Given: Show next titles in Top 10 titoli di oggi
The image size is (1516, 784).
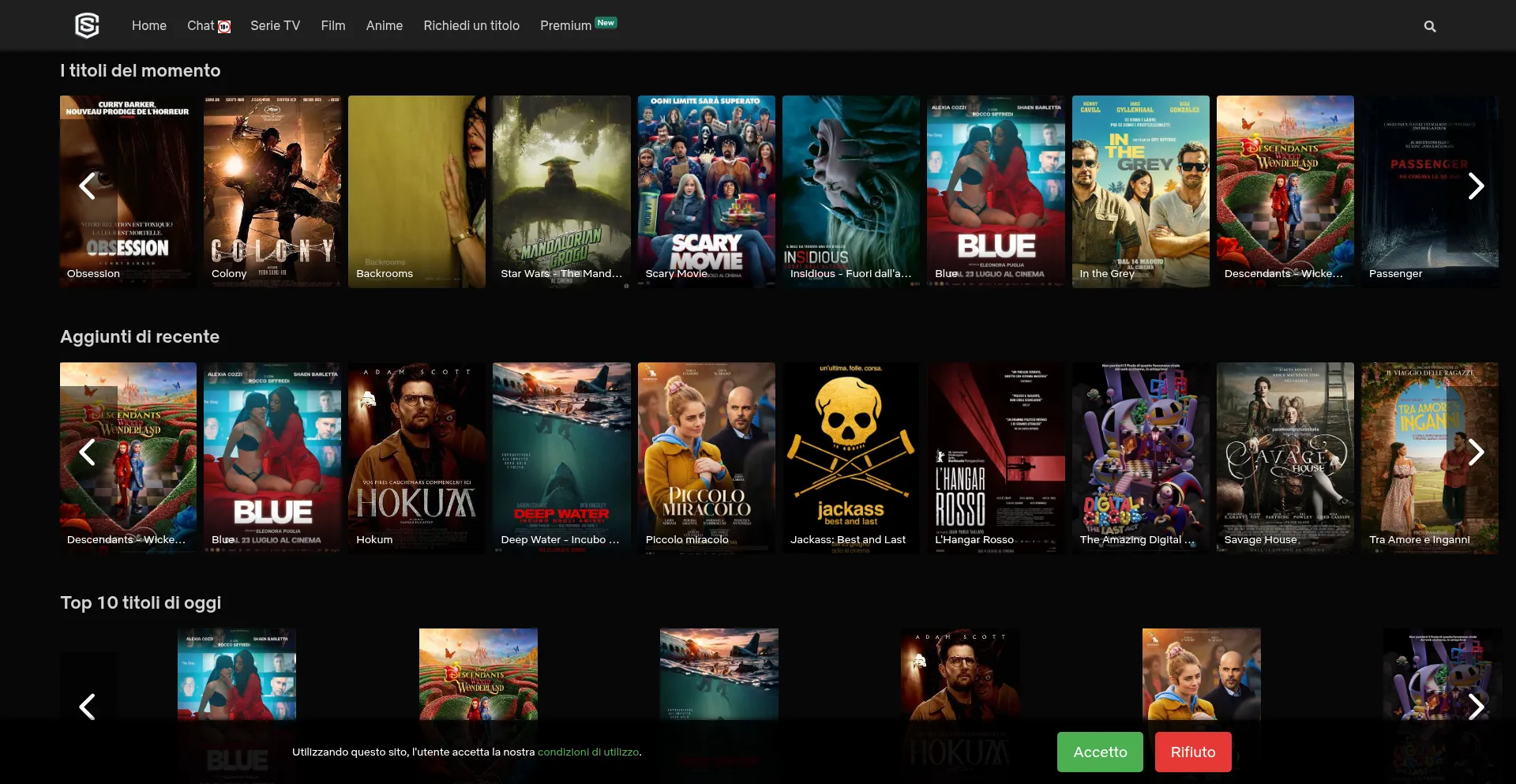Looking at the screenshot, I should point(1476,707).
